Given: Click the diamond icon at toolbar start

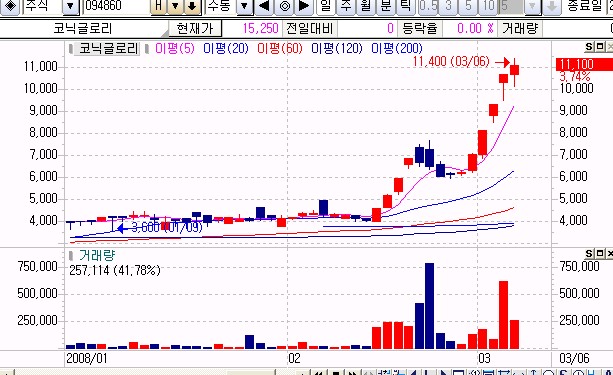Looking at the screenshot, I should pyautogui.click(x=9, y=6).
